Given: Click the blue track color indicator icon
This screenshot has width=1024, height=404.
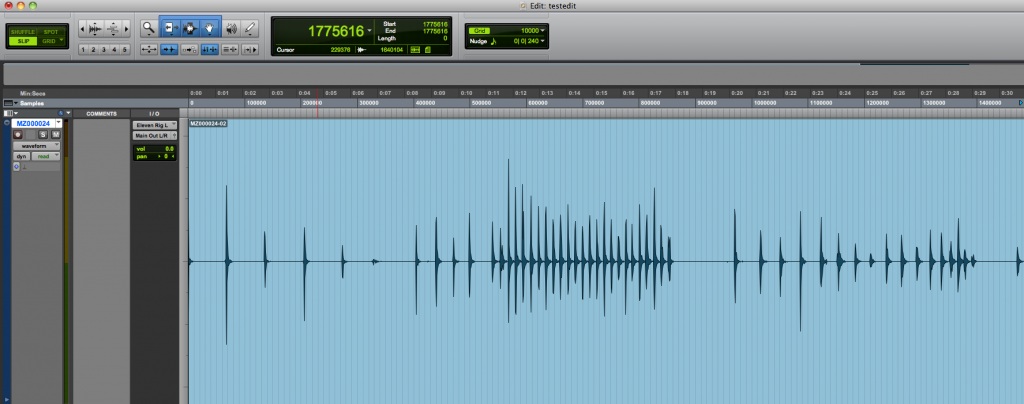Looking at the screenshot, I should click(60, 114).
